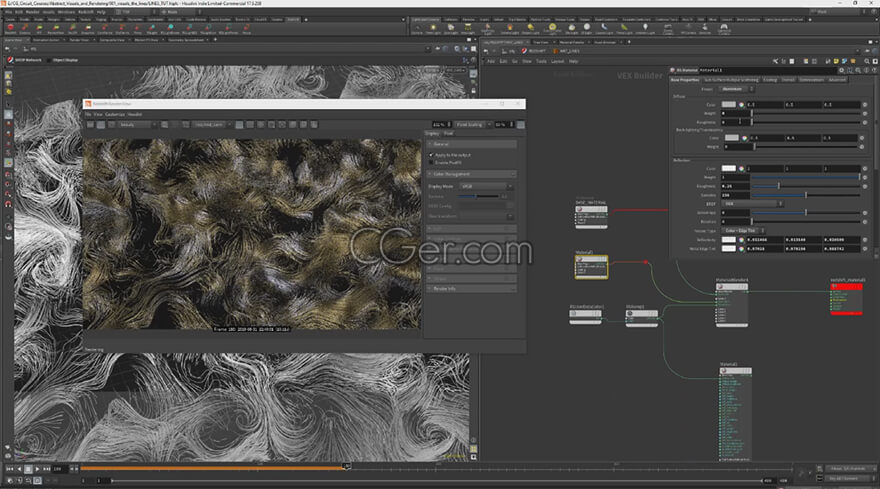Select the Material1 node in the network
This screenshot has height=489, width=880.
591,267
